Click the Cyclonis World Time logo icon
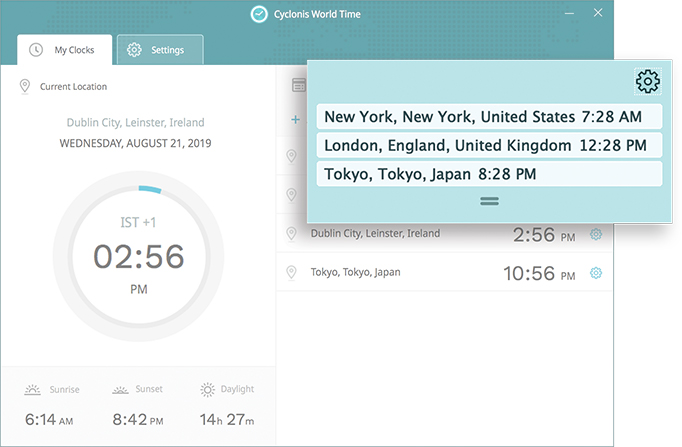This screenshot has width=682, height=447. [259, 14]
